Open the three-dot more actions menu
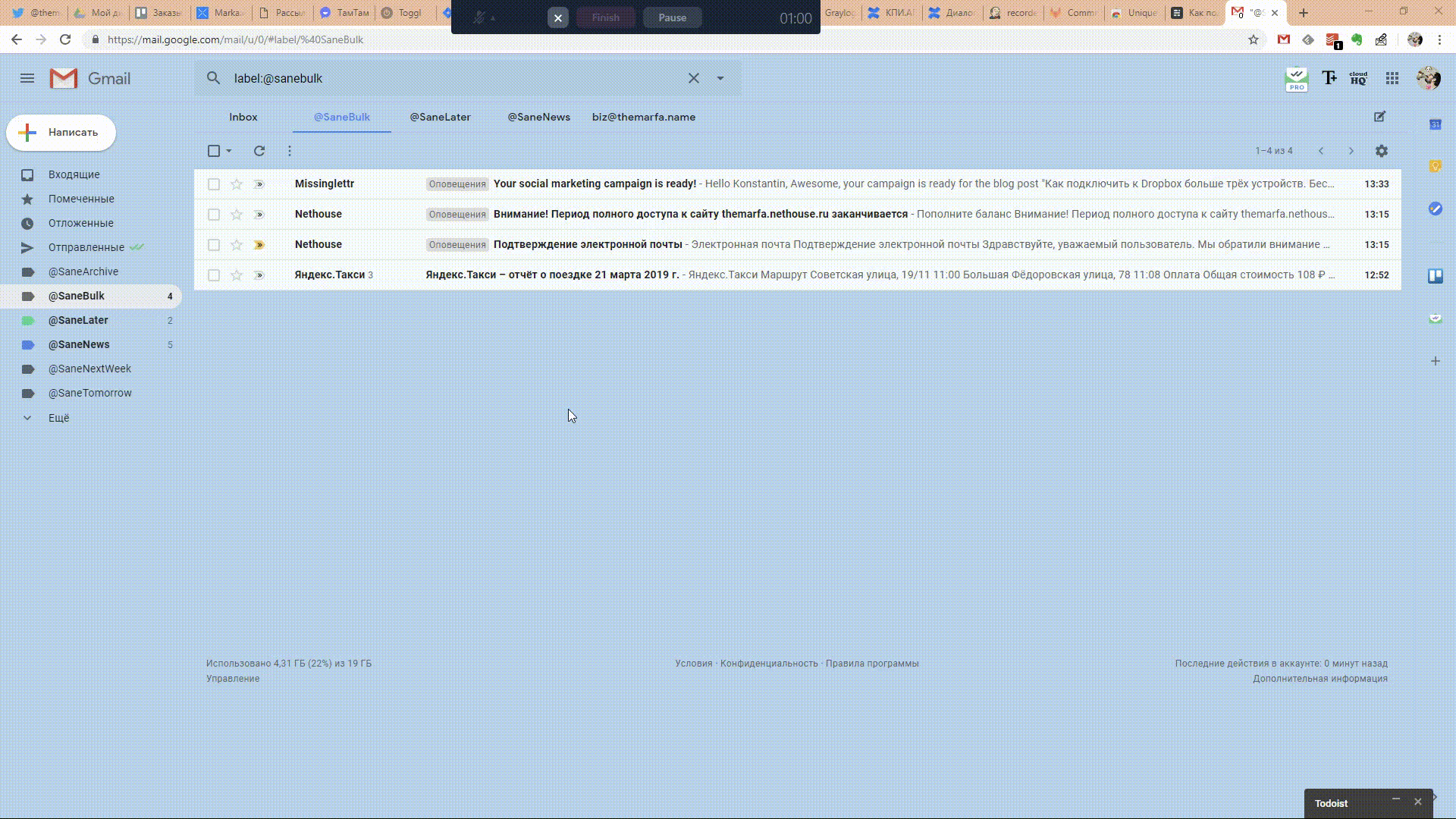The height and width of the screenshot is (819, 1456). [x=290, y=151]
